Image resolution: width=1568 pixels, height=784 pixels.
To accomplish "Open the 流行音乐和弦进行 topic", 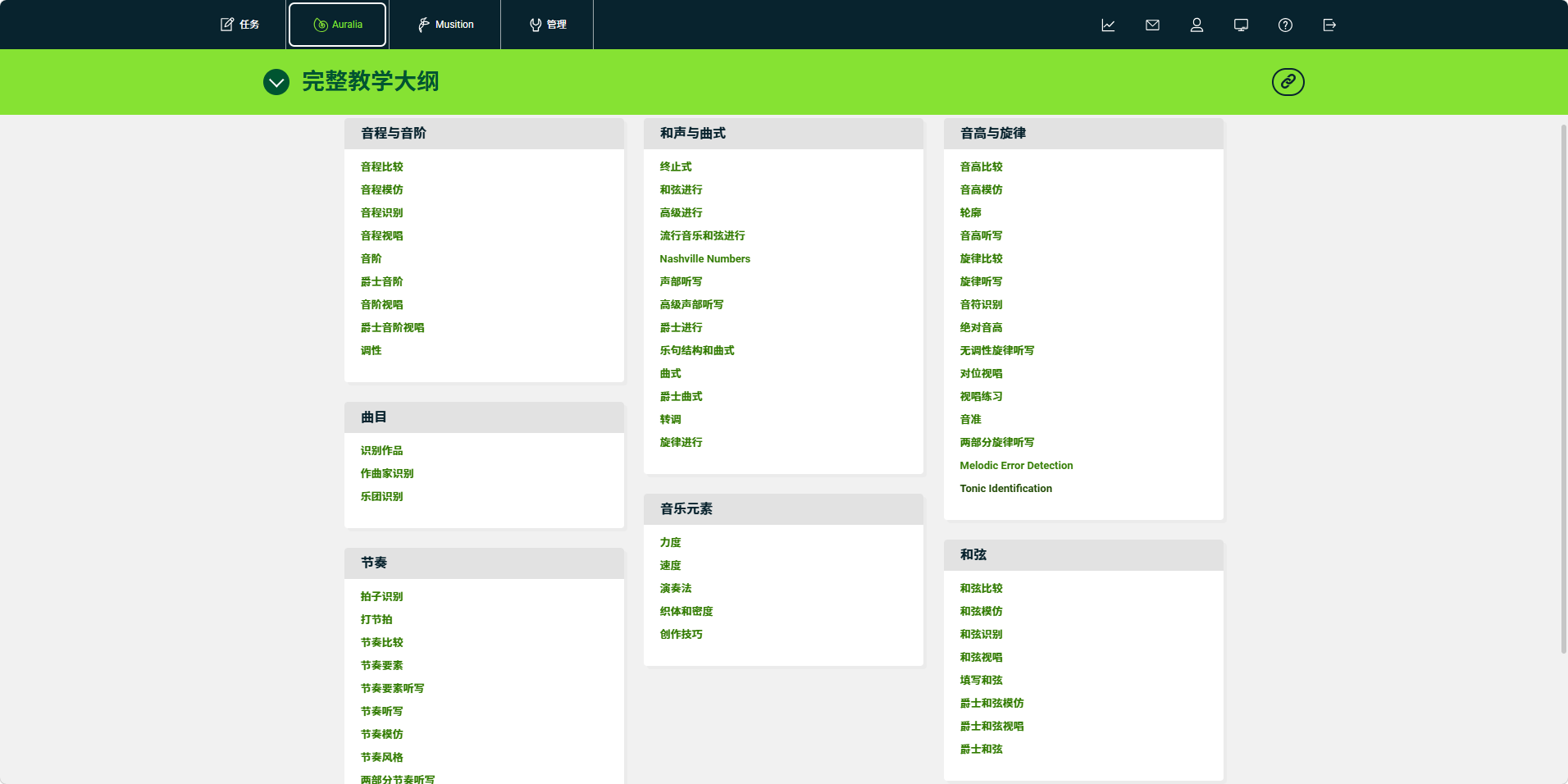I will (703, 235).
